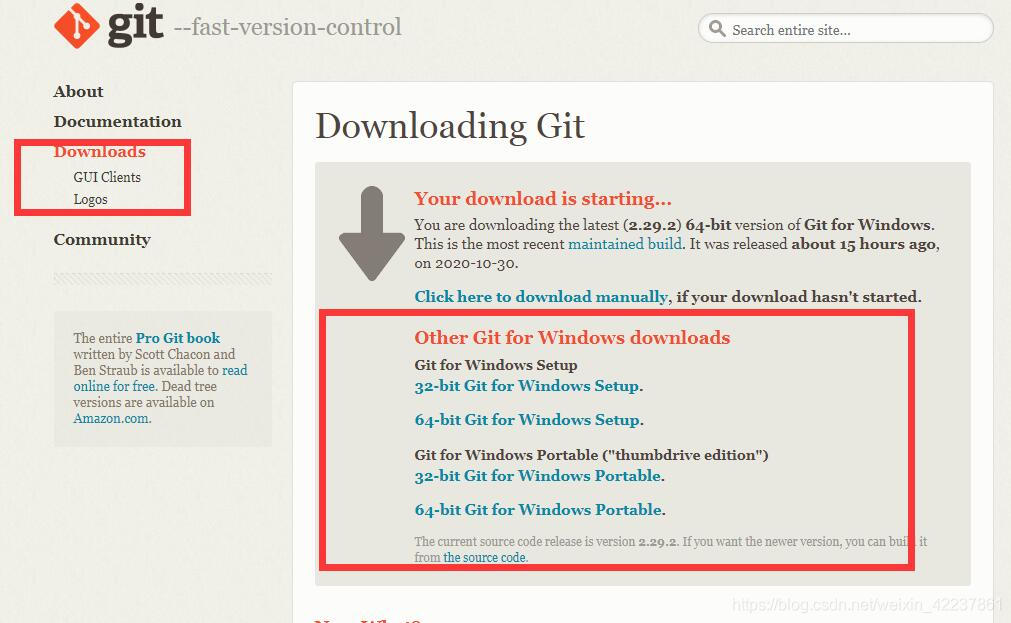1011x623 pixels.
Task: Follow the 'read online for free' link
Action: click(x=161, y=378)
